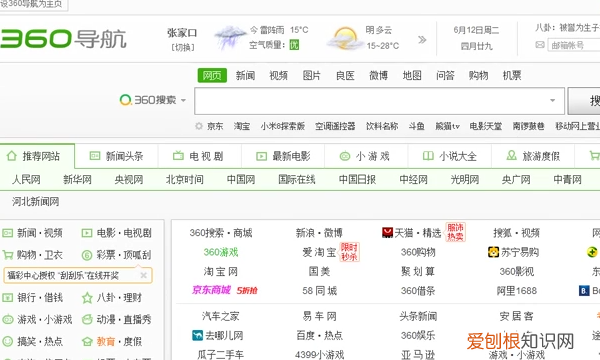600x360 pixels.
Task: Click today's thunderstorm weather icon
Action: tap(230, 37)
